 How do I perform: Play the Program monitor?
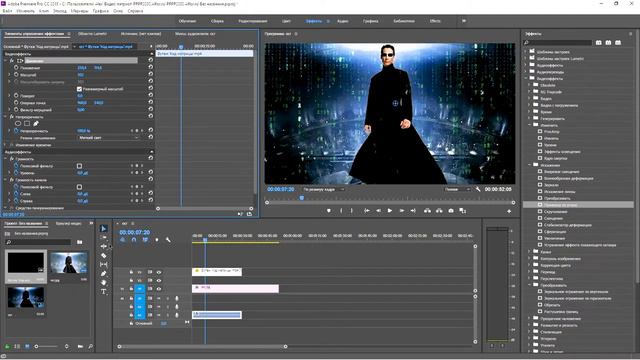point(390,211)
